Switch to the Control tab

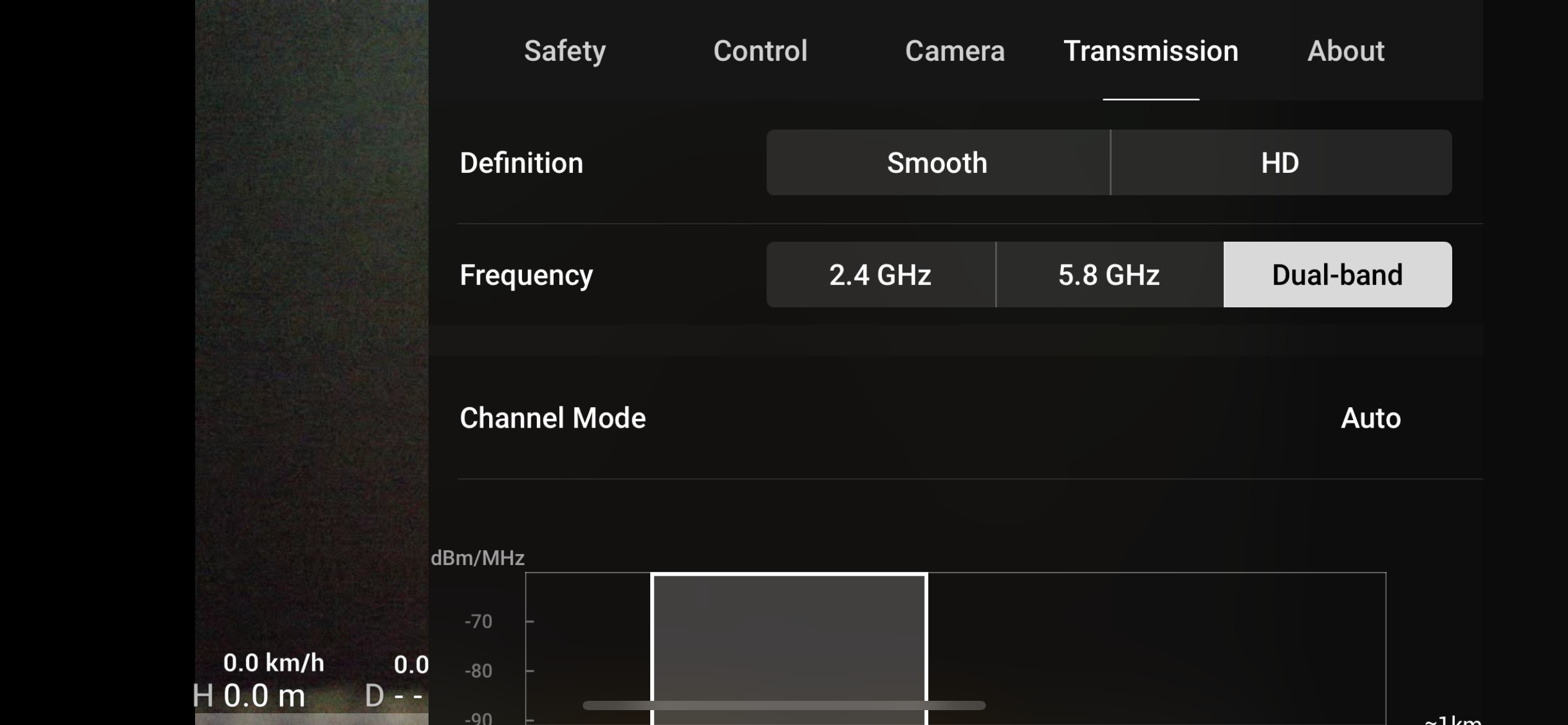tap(760, 51)
